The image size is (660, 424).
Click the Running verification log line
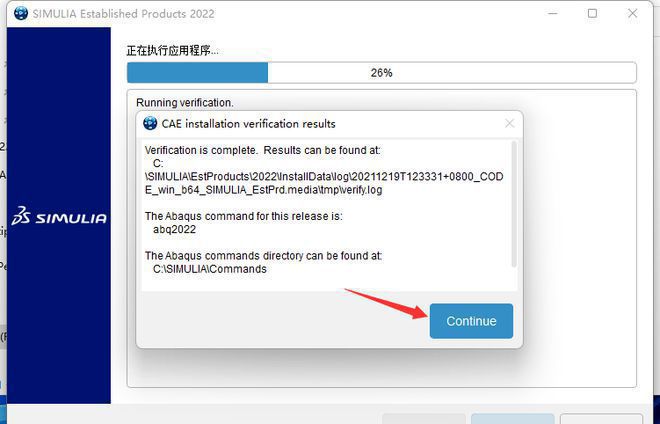(185, 103)
